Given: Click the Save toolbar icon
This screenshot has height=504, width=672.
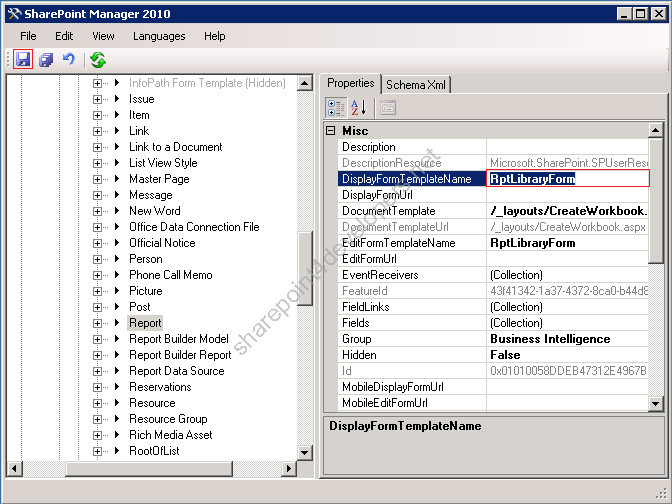Looking at the screenshot, I should point(23,59).
